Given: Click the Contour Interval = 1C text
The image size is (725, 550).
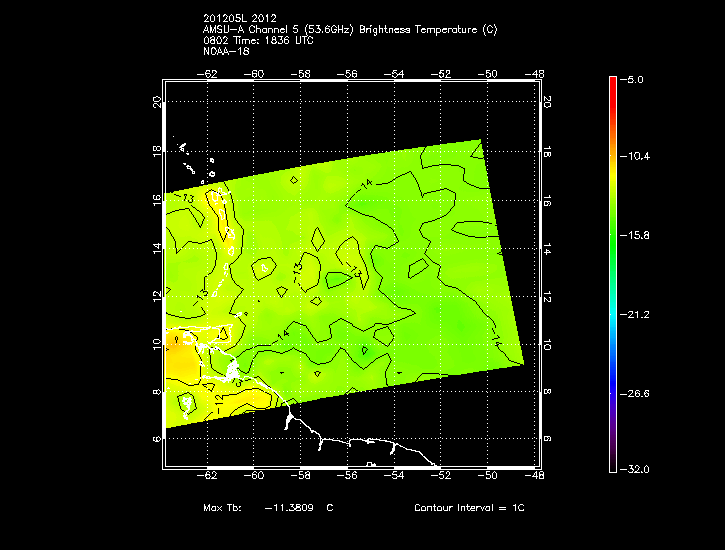Looking at the screenshot, I should click(x=469, y=508).
